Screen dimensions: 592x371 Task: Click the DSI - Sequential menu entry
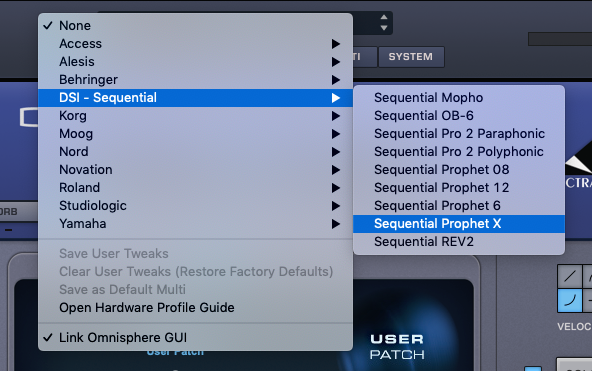click(195, 98)
